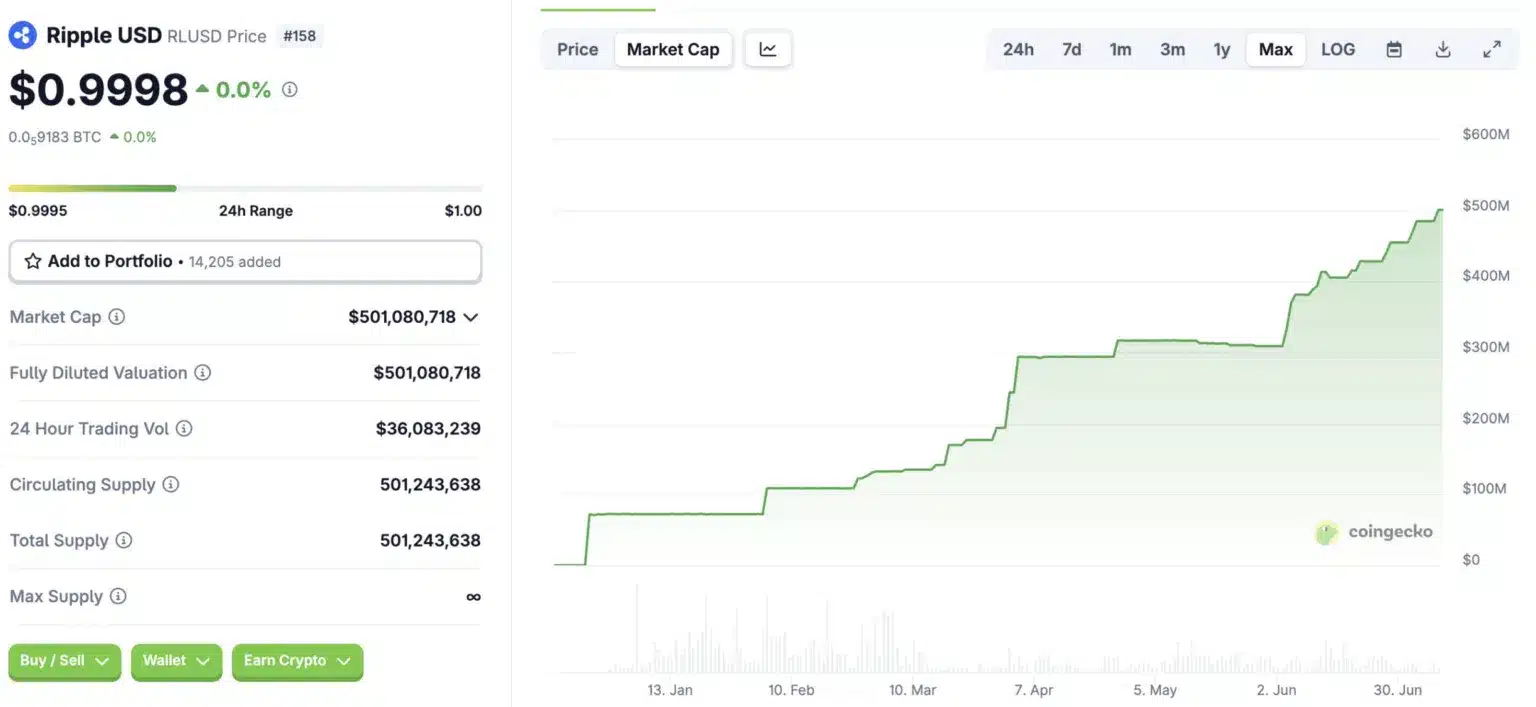Select the Market Cap chart tab

(673, 49)
